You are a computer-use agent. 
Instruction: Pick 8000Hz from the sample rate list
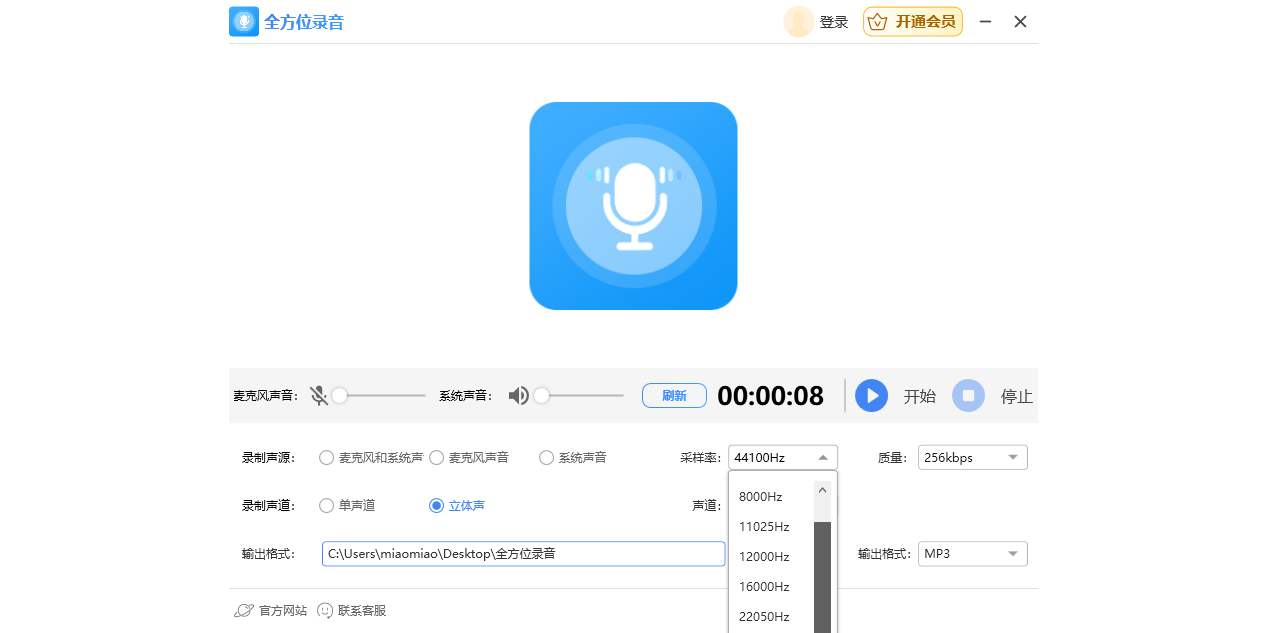point(771,497)
